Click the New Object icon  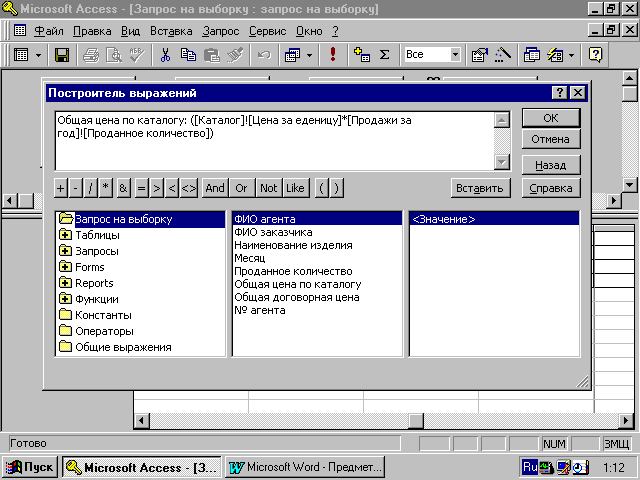(555, 55)
